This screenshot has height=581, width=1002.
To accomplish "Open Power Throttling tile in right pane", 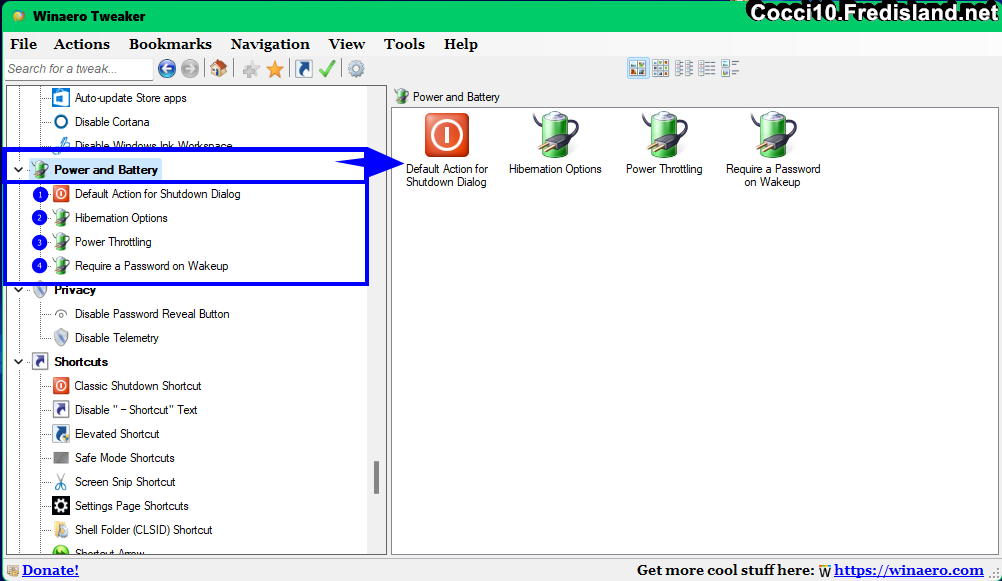I will (664, 144).
